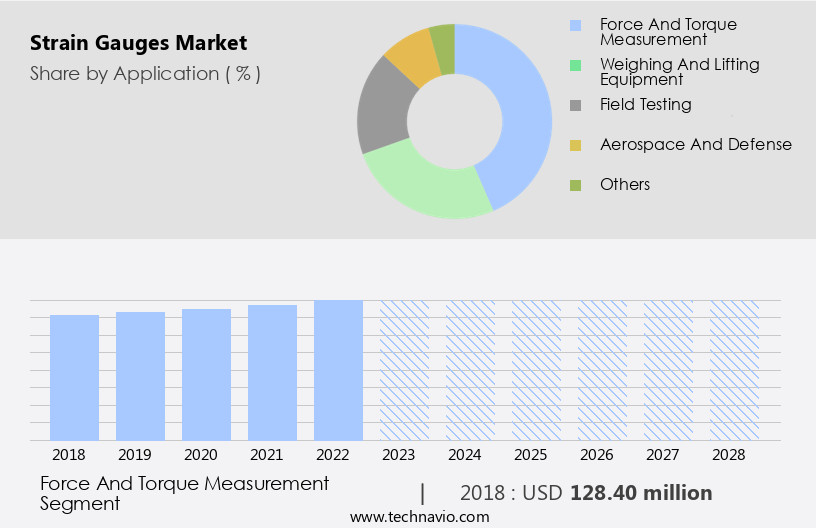Viewport: 816px width, 528px height.
Task: Click the 2022 bar in chart
Action: [338, 370]
